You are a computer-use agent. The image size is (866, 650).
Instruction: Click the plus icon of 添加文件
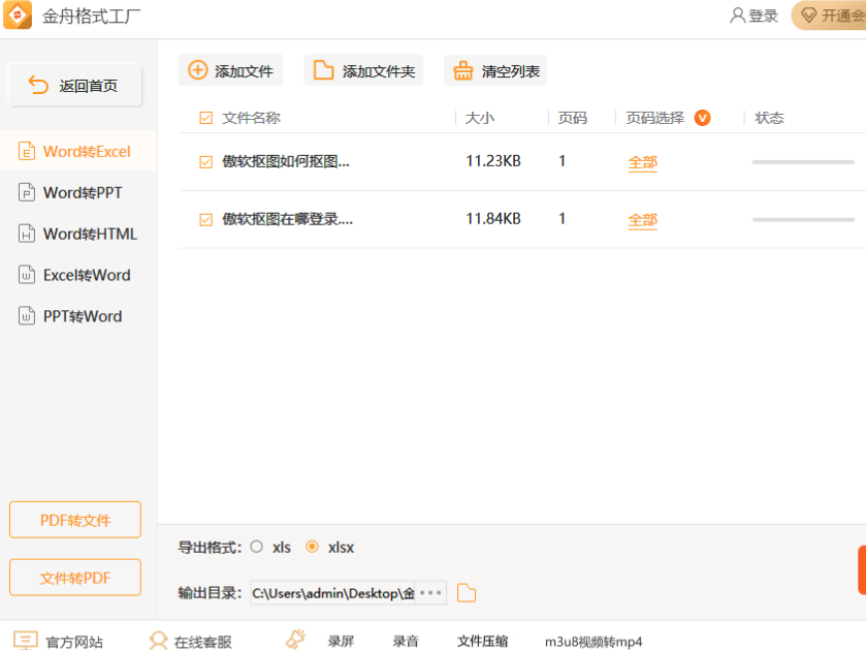(198, 71)
